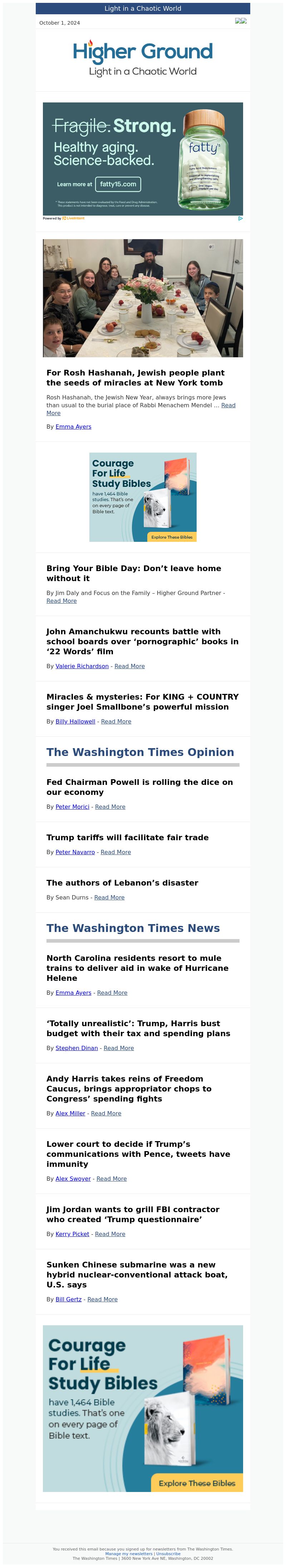Open Valerie Richardson author link
The height and width of the screenshot is (1568, 286).
pyautogui.click(x=82, y=666)
